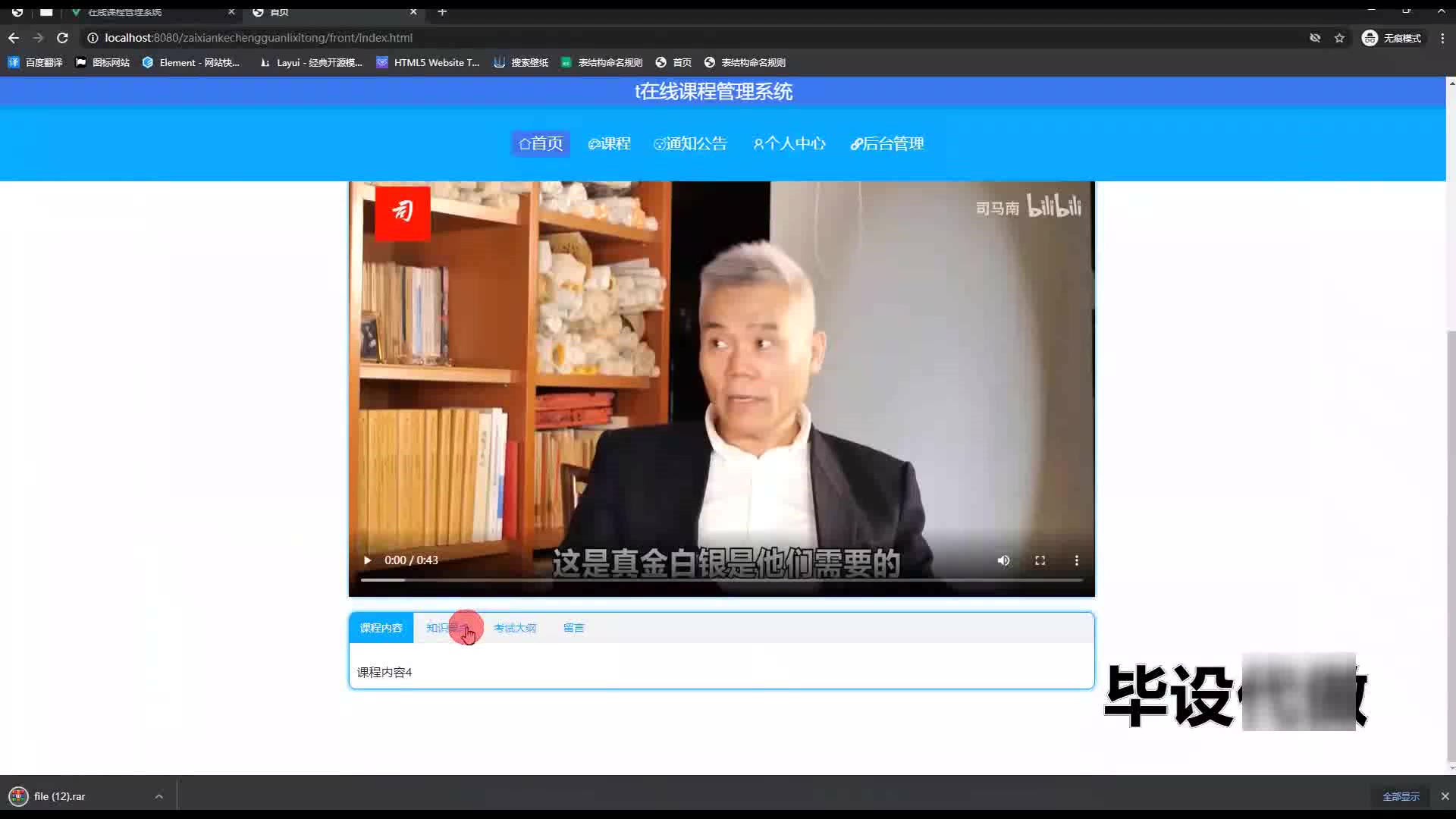Open Chrome three-dot menu
This screenshot has width=1456, height=819.
(1442, 38)
